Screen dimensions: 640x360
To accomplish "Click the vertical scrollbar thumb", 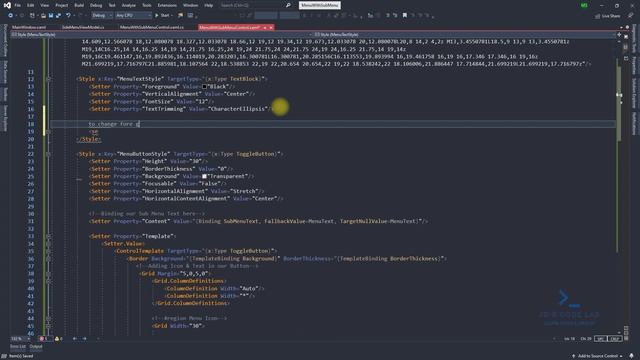I will click(619, 103).
